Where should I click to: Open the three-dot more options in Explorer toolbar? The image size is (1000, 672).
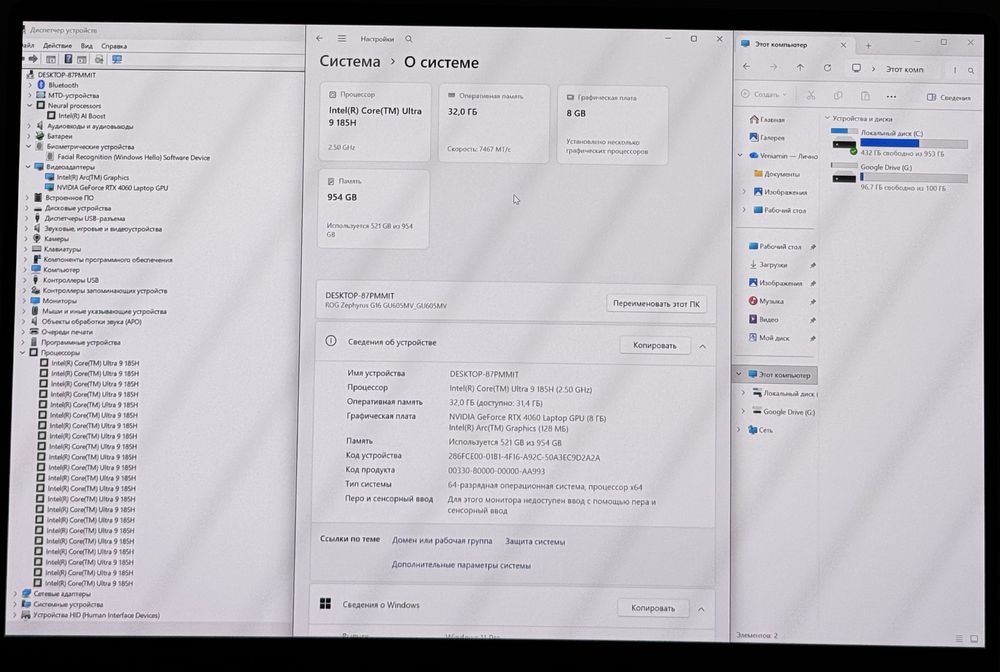coord(891,97)
